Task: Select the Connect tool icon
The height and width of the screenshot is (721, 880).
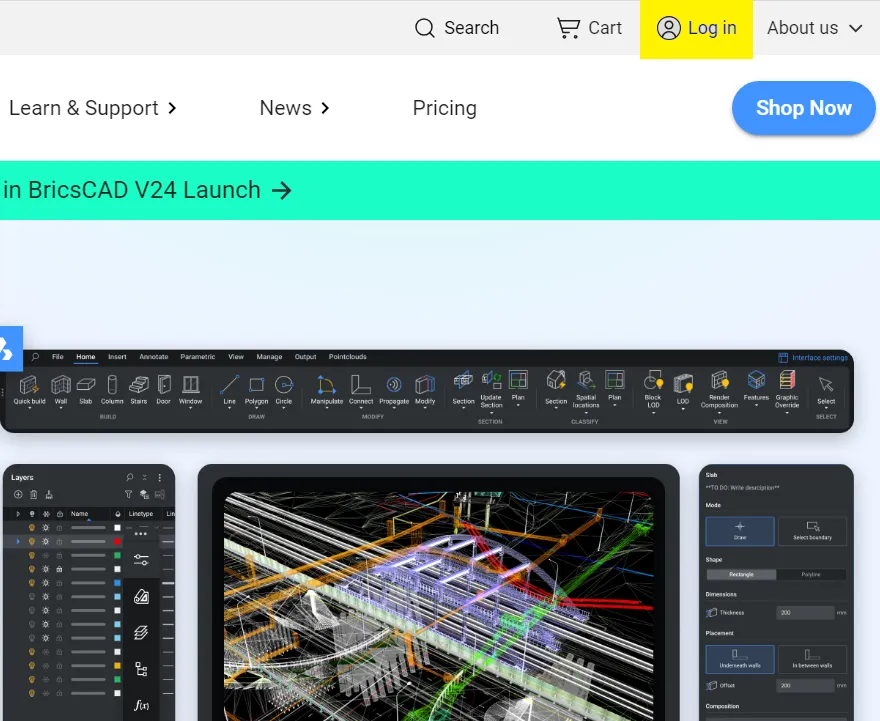Action: click(360, 385)
